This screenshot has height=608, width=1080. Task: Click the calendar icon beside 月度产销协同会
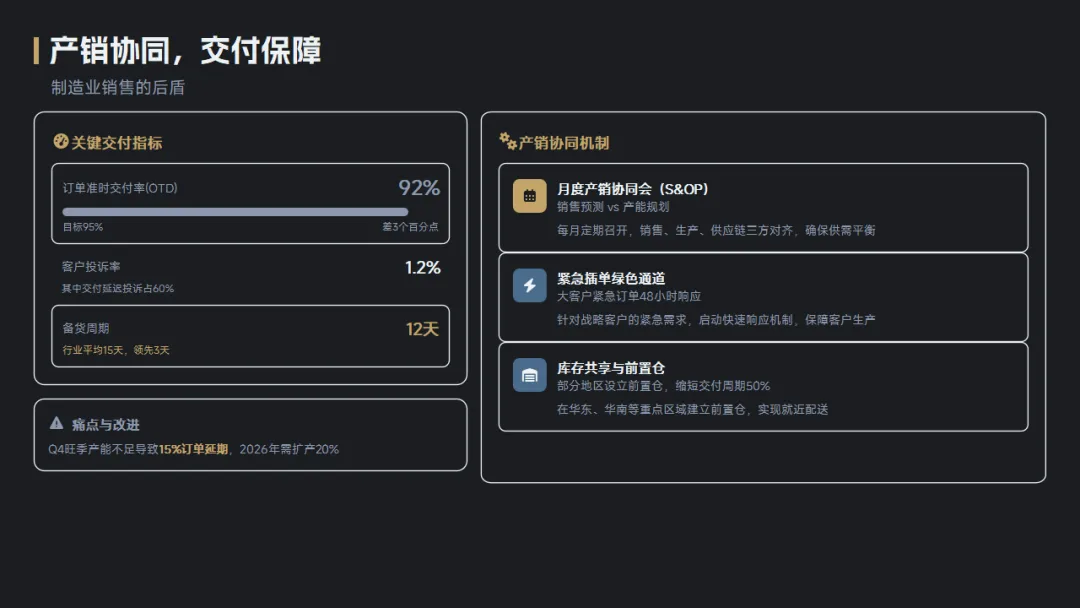coord(530,196)
